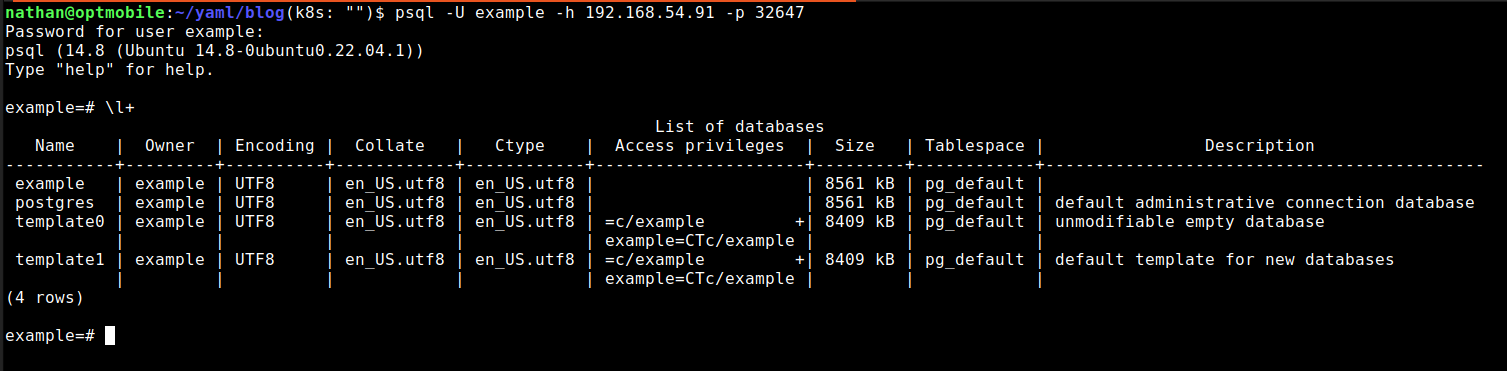This screenshot has height=371, width=1507.
Task: Click the '8561 kB' size in postgres row
Action: (860, 203)
